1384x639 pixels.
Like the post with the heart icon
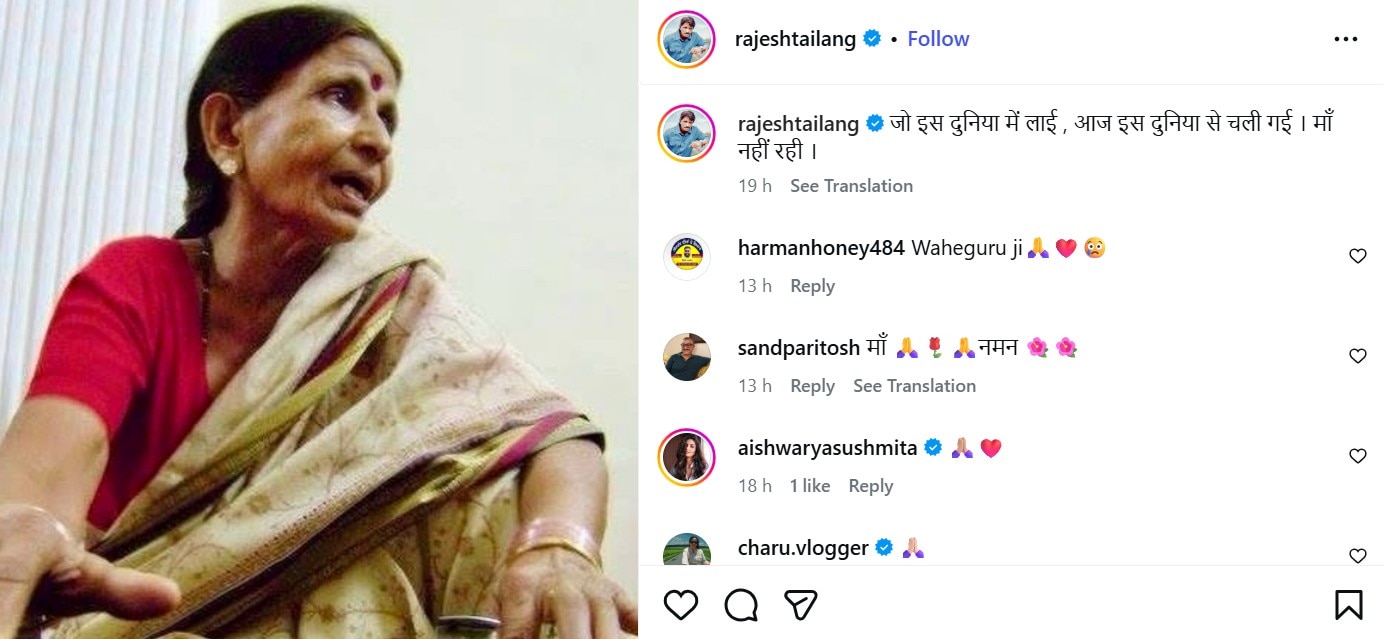[x=681, y=604]
